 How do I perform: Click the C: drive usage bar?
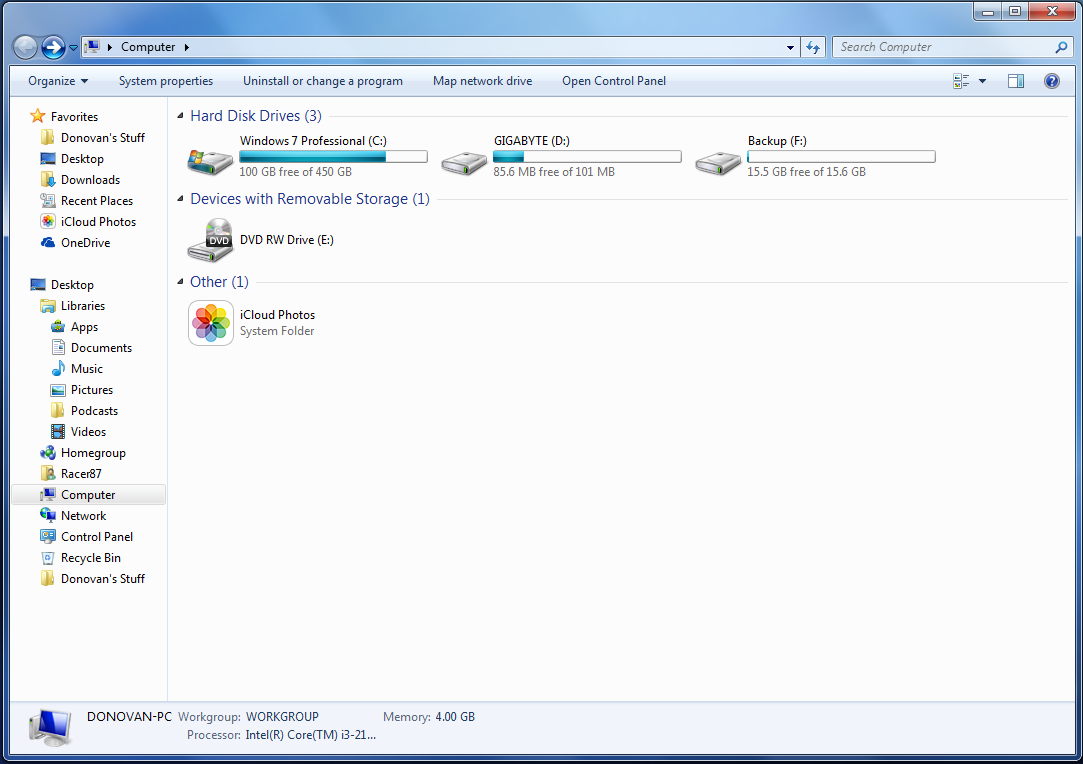tap(334, 157)
